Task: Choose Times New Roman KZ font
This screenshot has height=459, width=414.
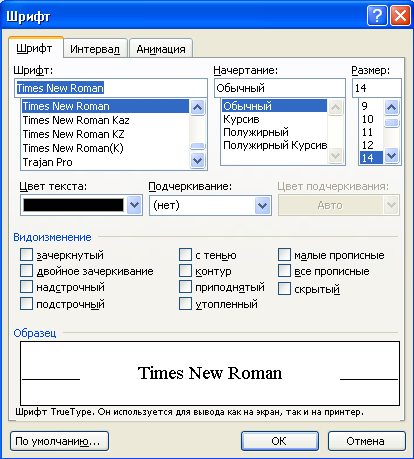Action: pyautogui.click(x=105, y=134)
